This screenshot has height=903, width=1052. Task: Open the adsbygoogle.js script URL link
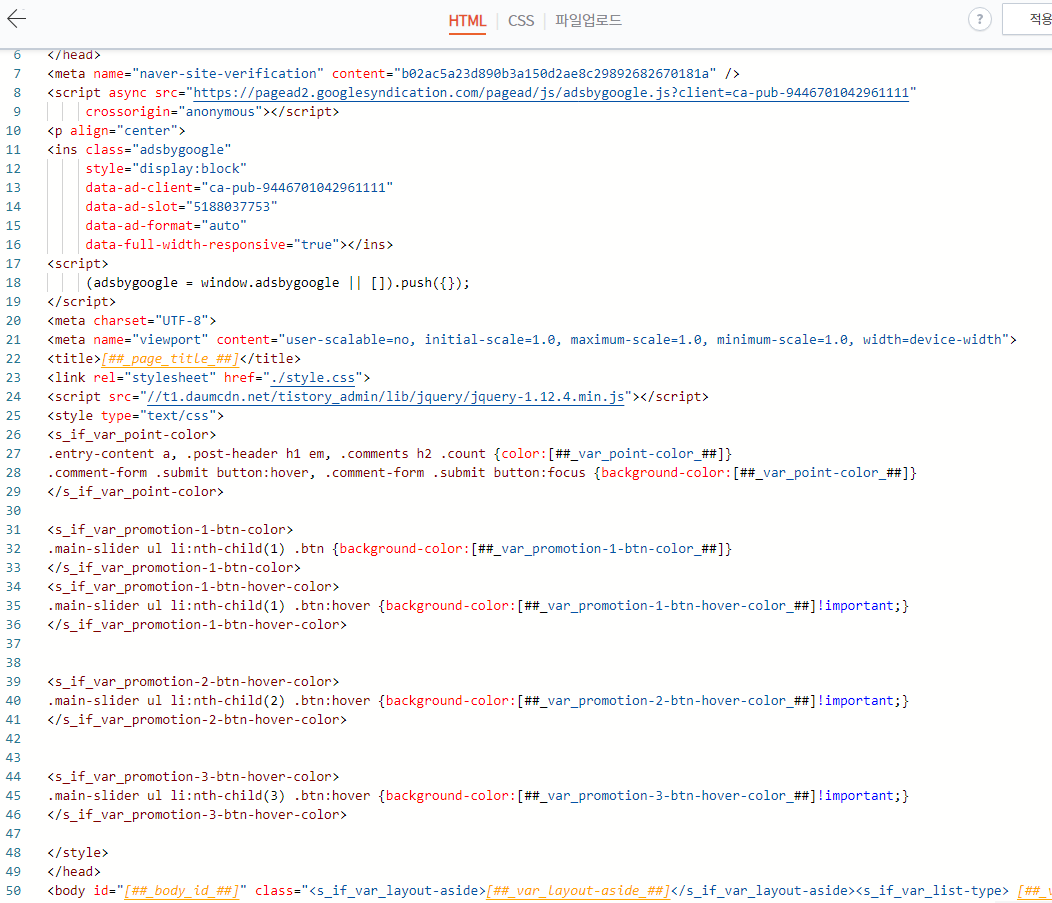(x=551, y=93)
